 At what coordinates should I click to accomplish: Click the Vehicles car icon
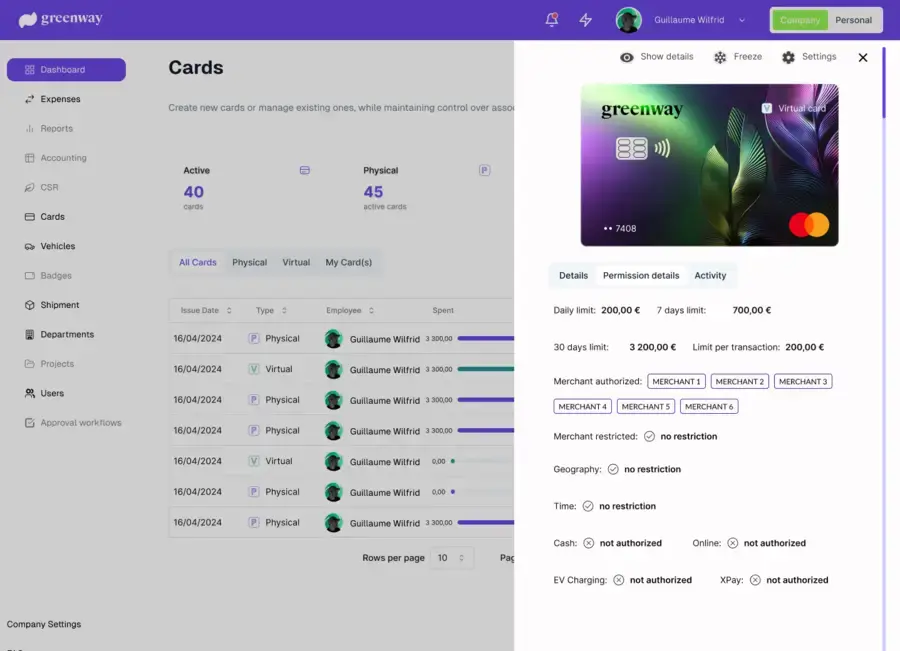(30, 246)
